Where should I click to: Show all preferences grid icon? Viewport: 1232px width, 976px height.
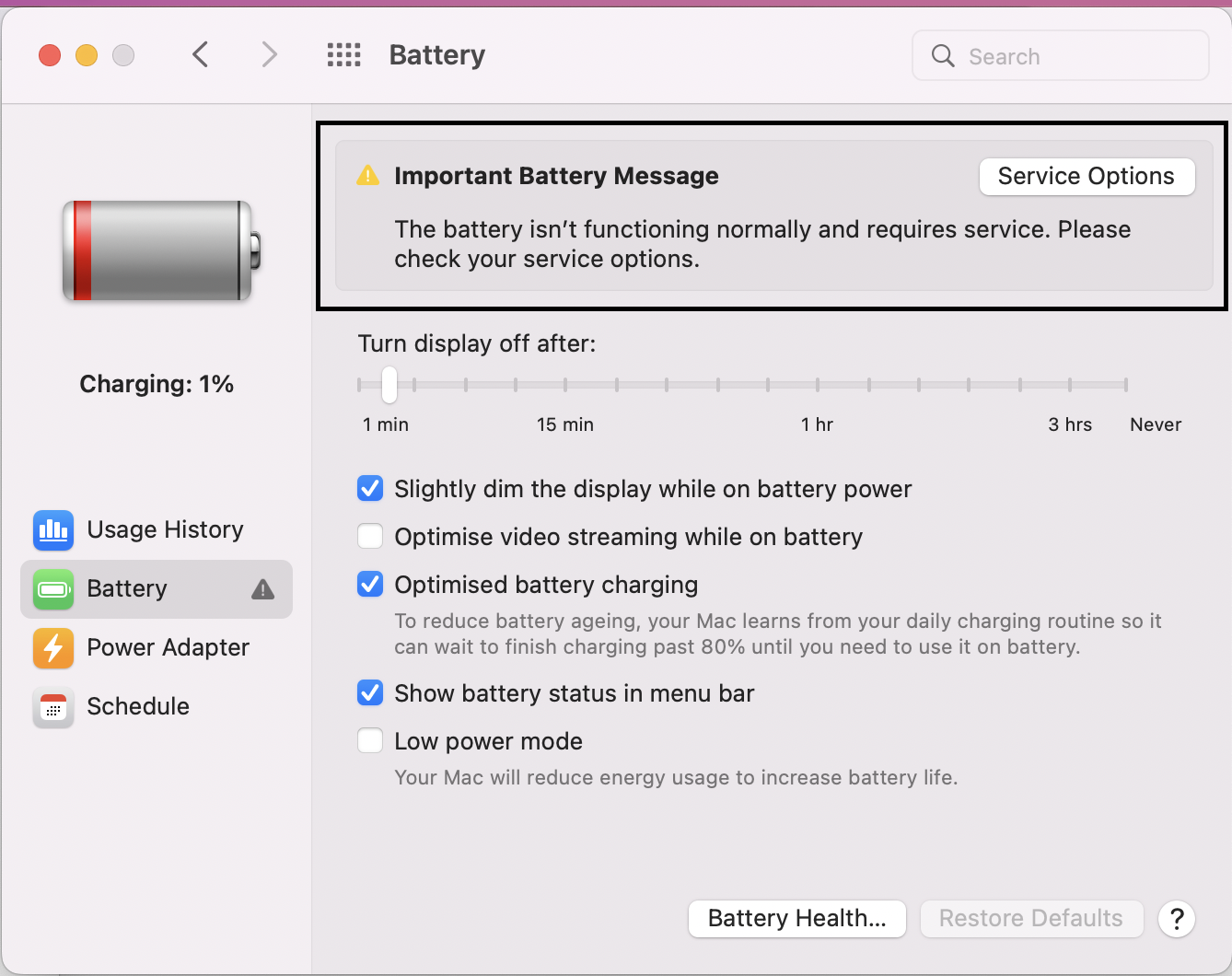tap(344, 55)
